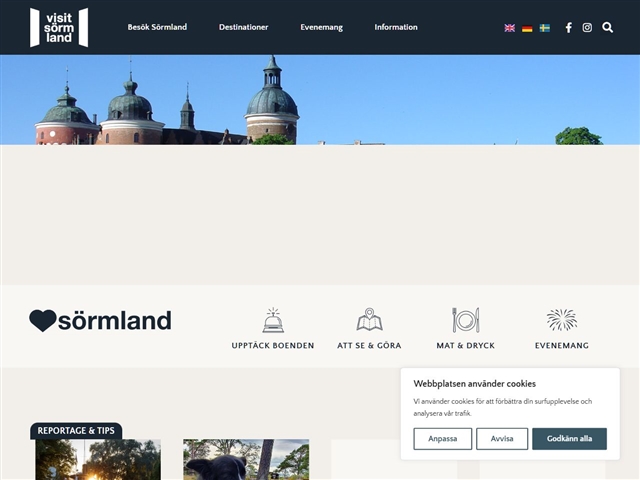Select the Reportage & Tips tab
This screenshot has width=640, height=480.
tap(76, 431)
